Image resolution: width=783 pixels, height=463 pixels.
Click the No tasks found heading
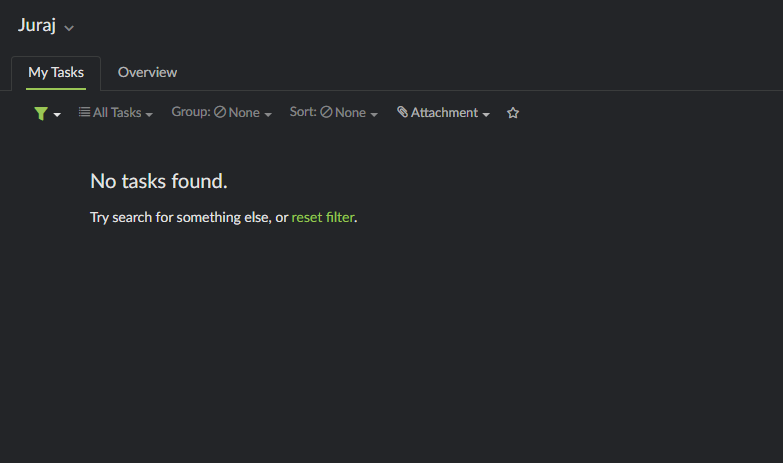pos(159,181)
